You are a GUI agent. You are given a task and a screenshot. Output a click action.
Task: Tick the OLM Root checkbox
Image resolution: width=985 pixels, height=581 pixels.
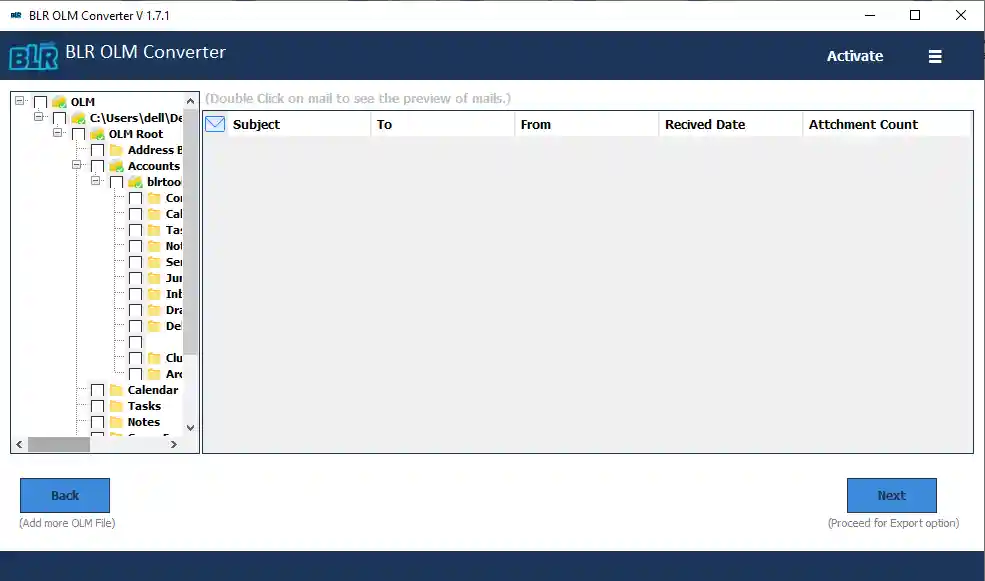pyautogui.click(x=79, y=134)
